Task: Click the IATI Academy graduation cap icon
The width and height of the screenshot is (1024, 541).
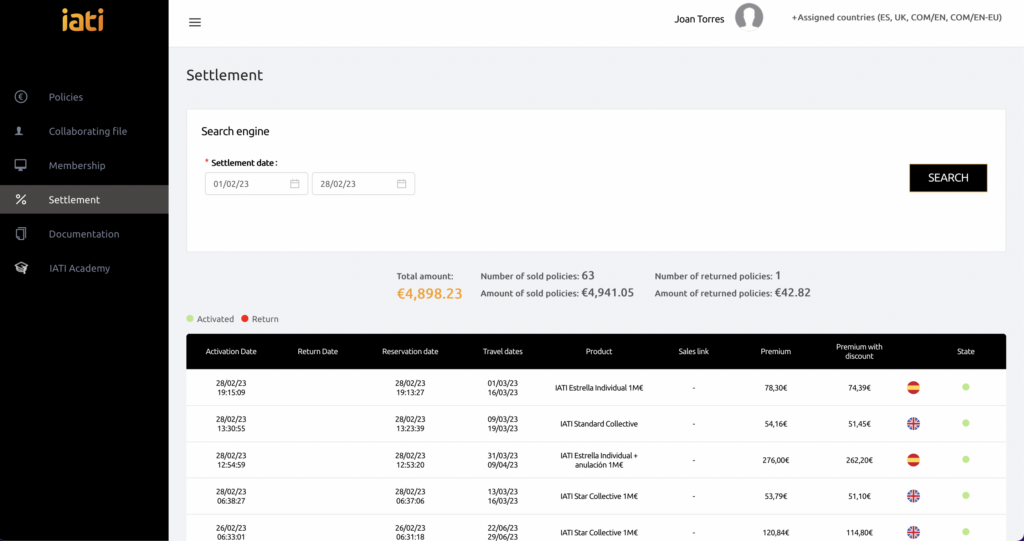Action: 20,268
